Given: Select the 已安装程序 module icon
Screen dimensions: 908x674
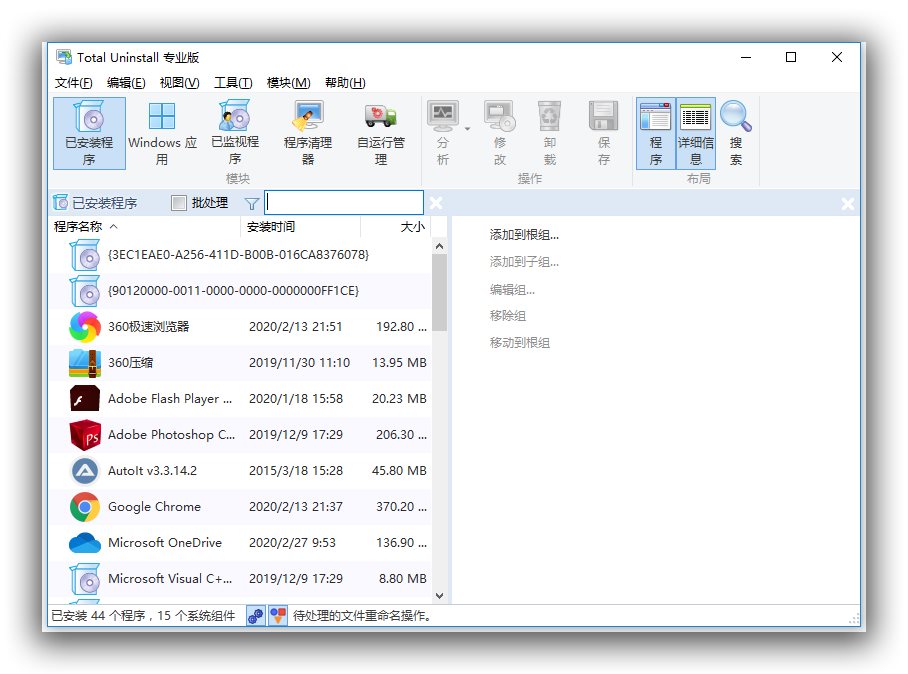Looking at the screenshot, I should coord(89,133).
